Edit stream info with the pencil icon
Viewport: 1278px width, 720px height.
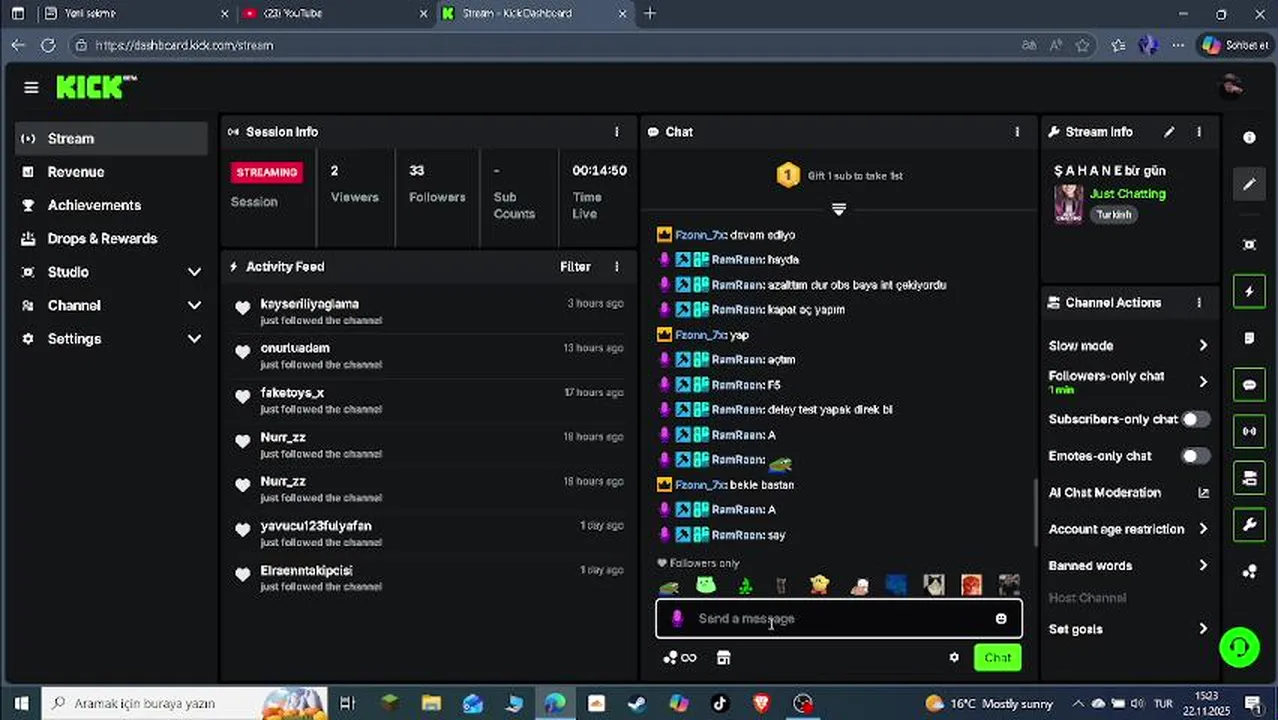1169,132
